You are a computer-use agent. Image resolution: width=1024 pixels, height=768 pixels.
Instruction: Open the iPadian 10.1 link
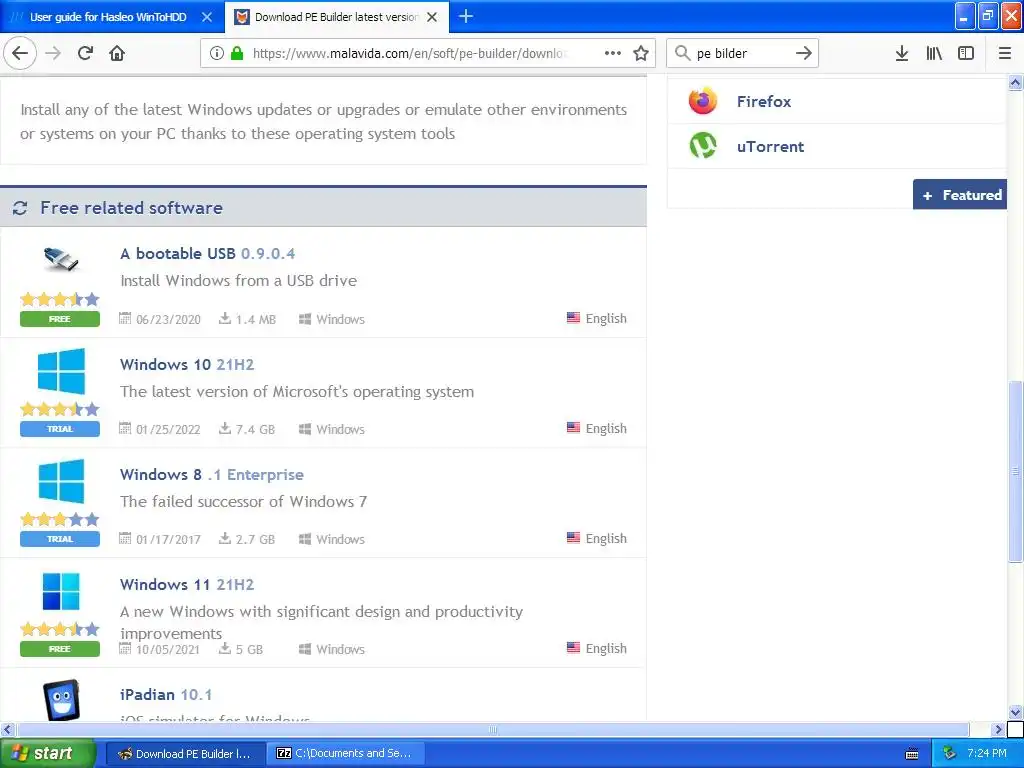[166, 695]
